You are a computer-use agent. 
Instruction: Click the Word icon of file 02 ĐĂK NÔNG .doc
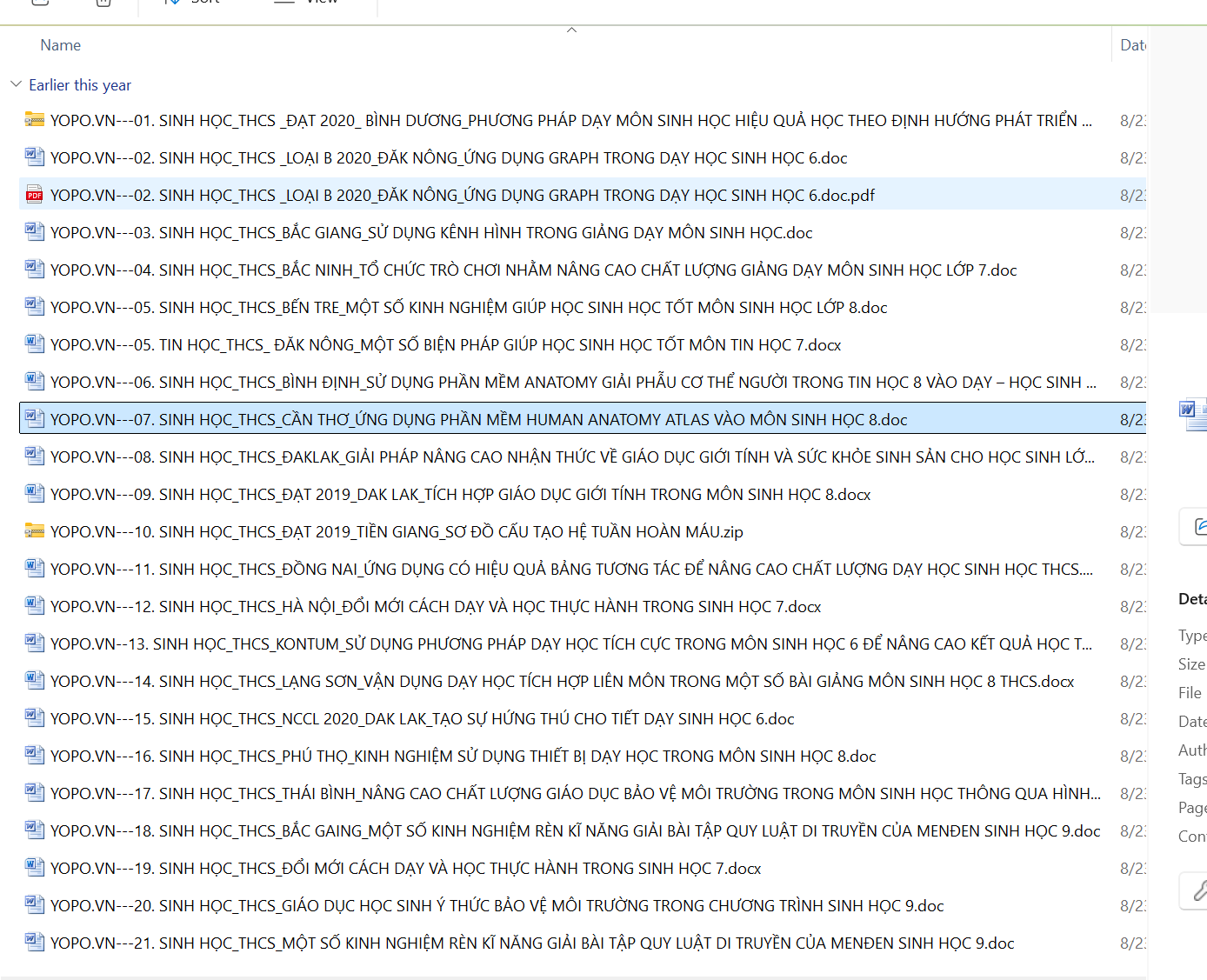[x=35, y=157]
